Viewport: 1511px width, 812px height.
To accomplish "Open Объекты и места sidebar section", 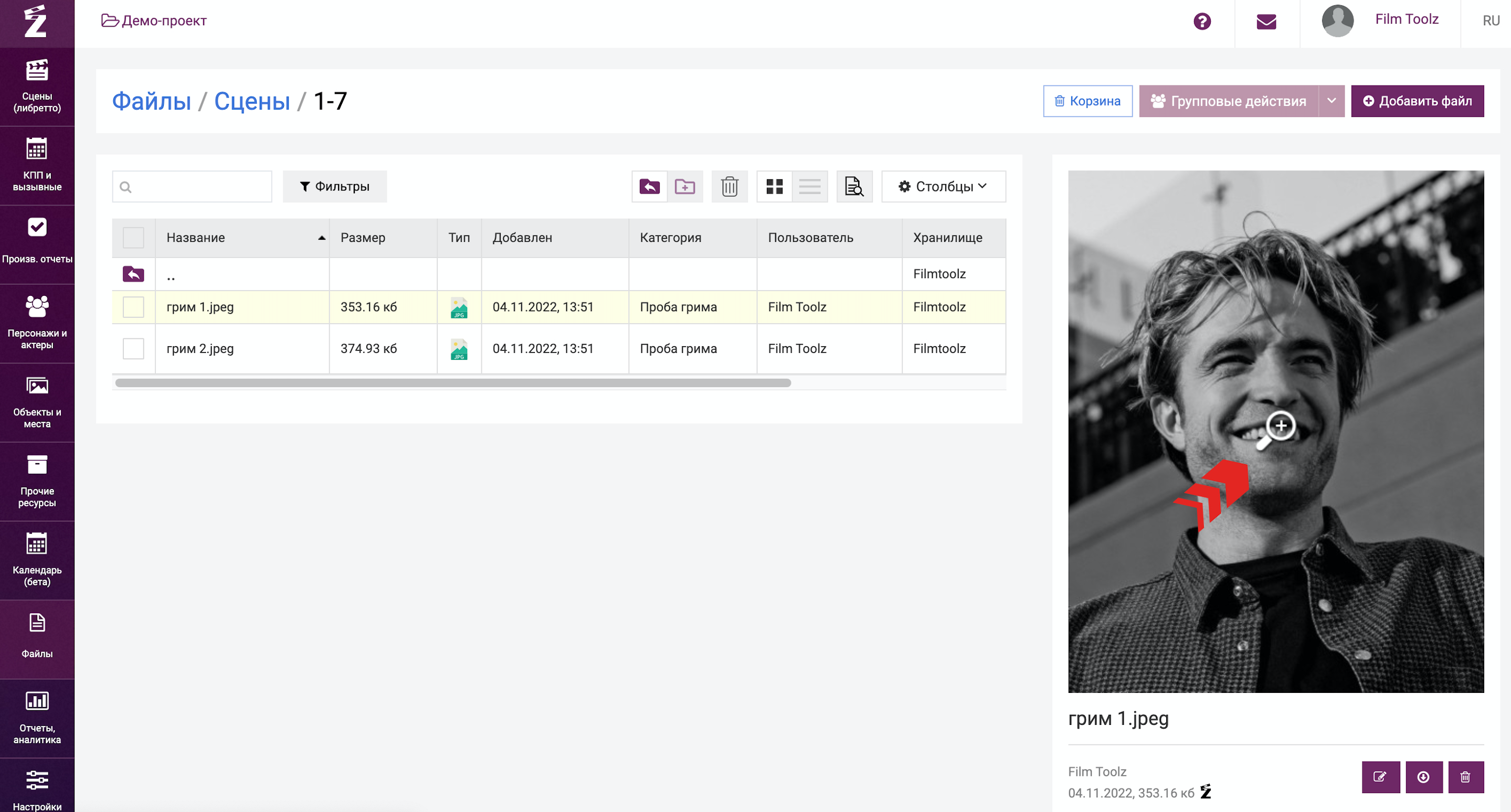I will click(37, 403).
